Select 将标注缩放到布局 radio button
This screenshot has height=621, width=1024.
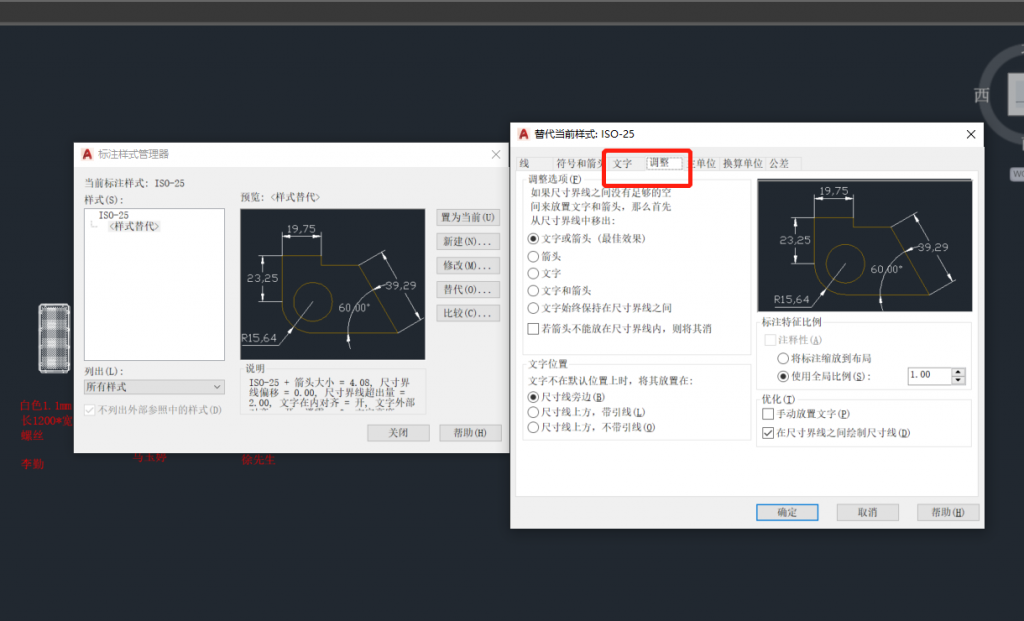[783, 358]
